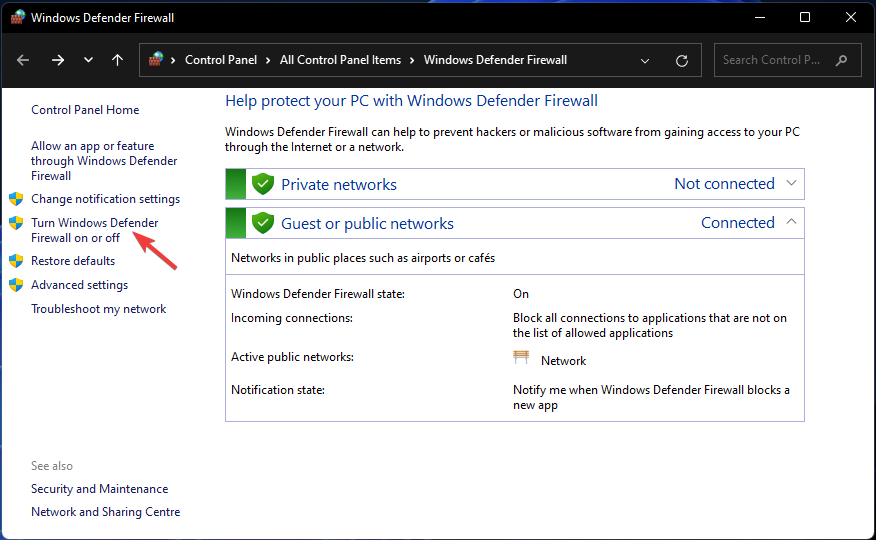Click the Forward navigation arrow
This screenshot has width=876, height=540.
(58, 60)
